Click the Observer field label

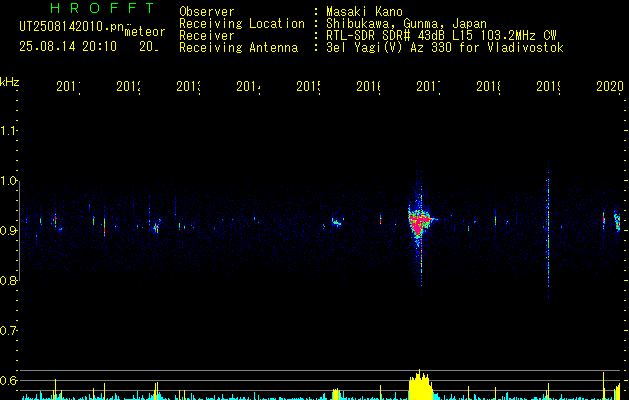tap(207, 12)
